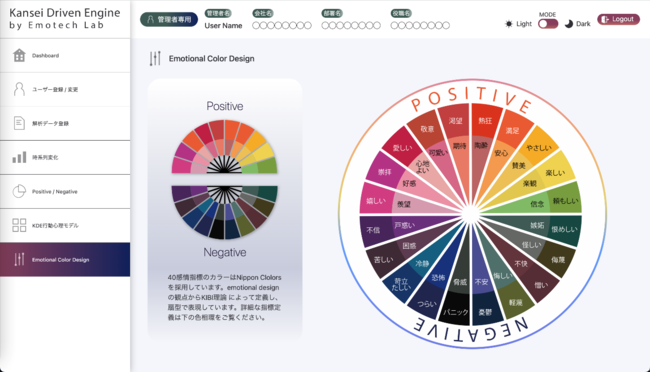Select the analysis data document icon
This screenshot has height=372, width=650.
pyautogui.click(x=19, y=123)
